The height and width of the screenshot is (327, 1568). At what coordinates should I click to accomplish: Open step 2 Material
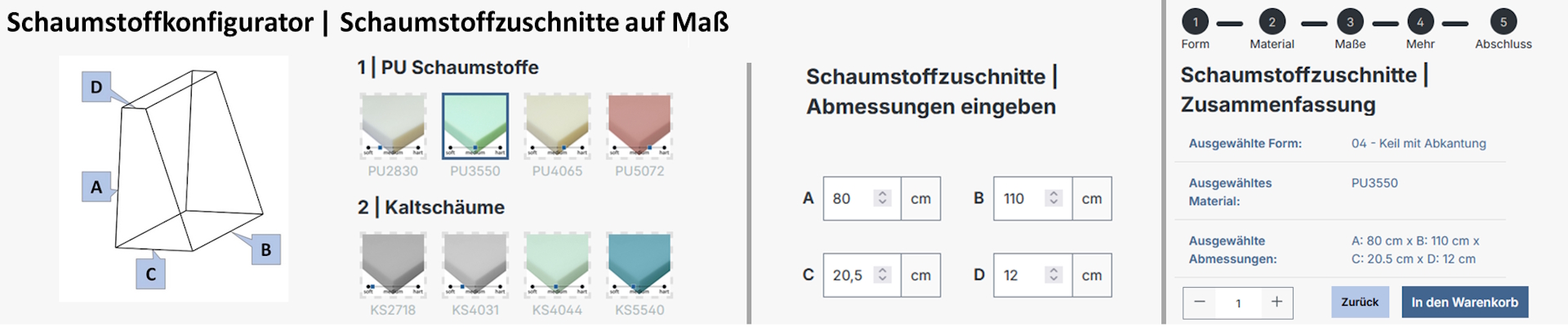[x=1272, y=23]
